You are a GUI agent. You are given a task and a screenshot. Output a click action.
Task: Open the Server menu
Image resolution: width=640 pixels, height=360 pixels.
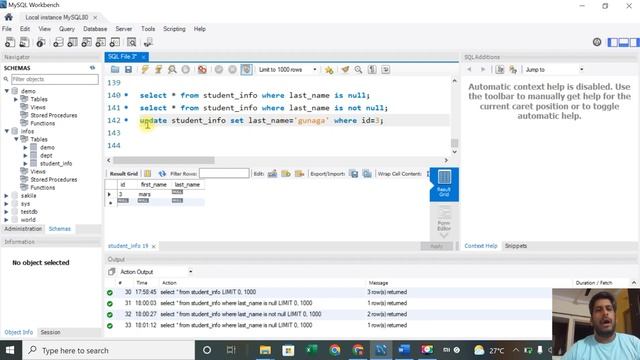124,29
